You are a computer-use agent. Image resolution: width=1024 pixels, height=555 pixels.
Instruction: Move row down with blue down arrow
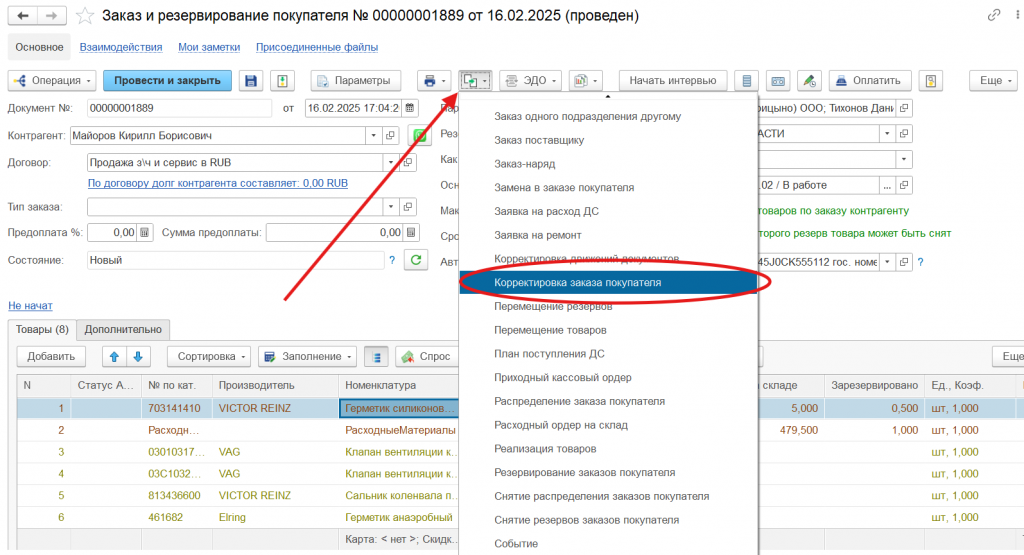click(x=138, y=356)
